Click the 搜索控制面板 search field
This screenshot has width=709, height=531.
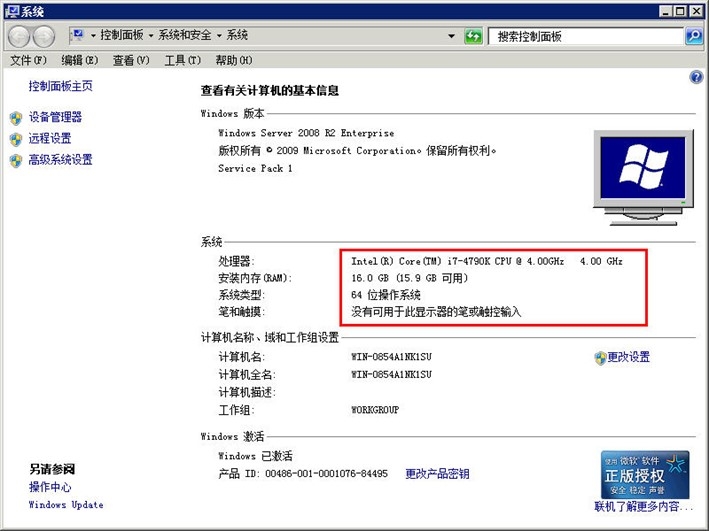586,36
